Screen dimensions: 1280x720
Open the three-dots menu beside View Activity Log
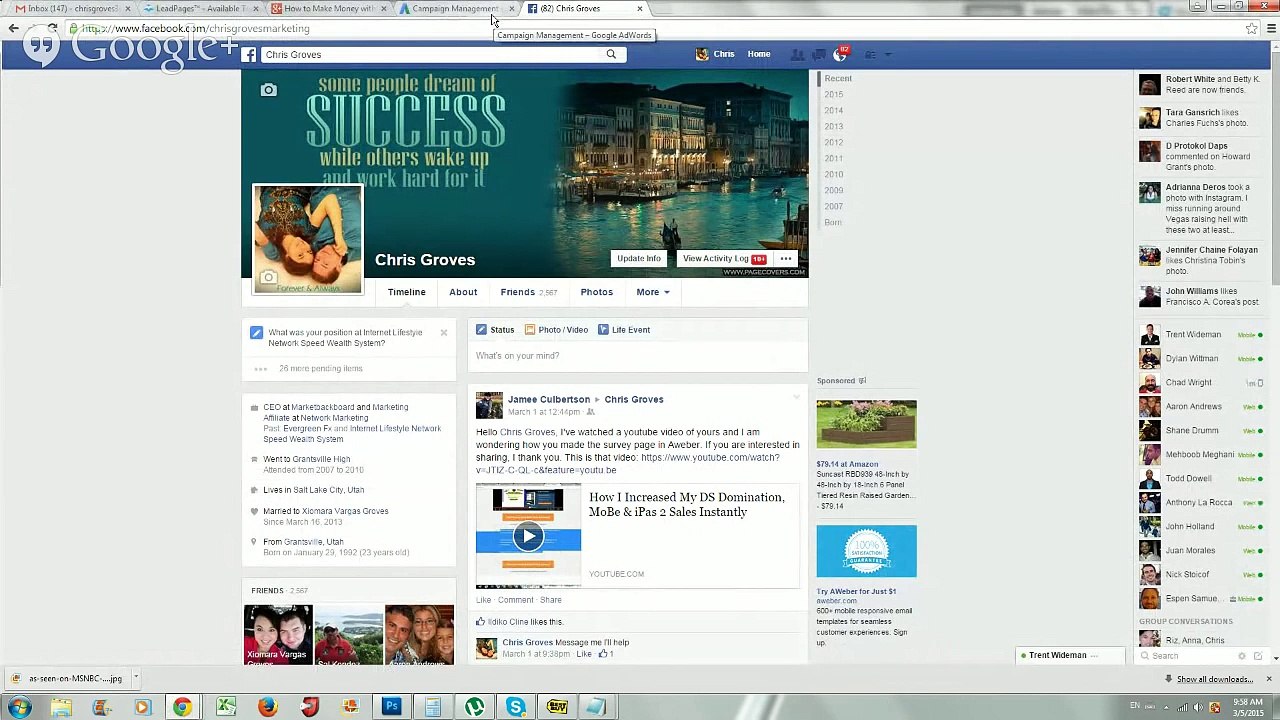pos(786,259)
